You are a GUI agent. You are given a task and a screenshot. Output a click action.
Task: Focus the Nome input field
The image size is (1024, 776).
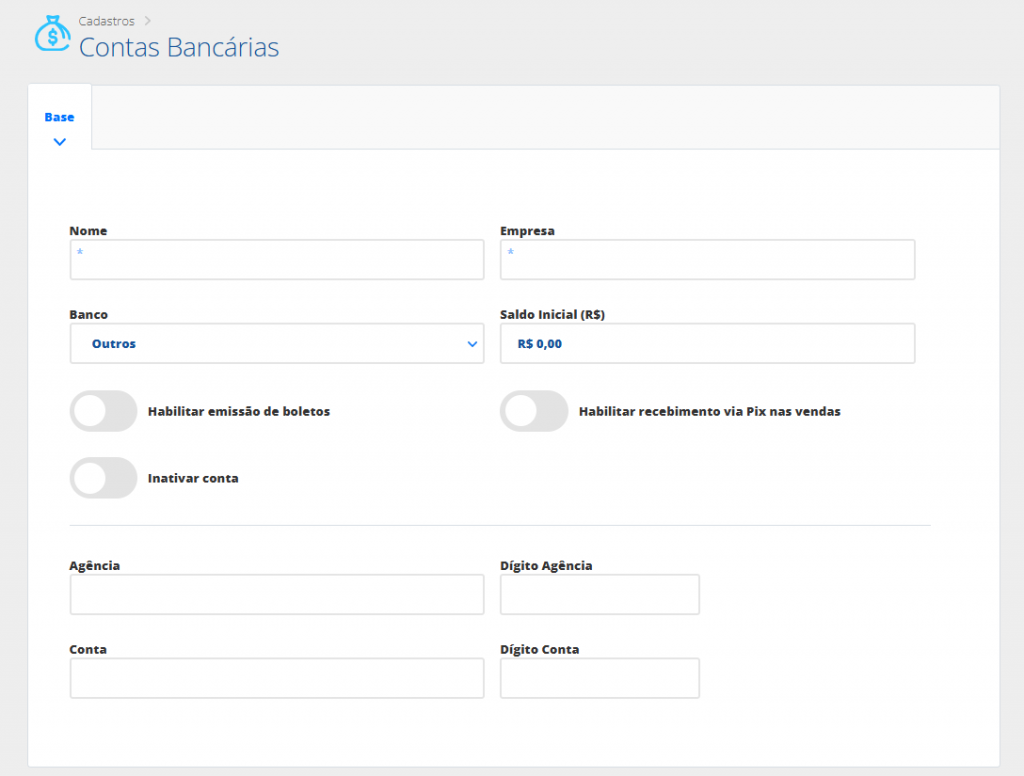pos(277,260)
